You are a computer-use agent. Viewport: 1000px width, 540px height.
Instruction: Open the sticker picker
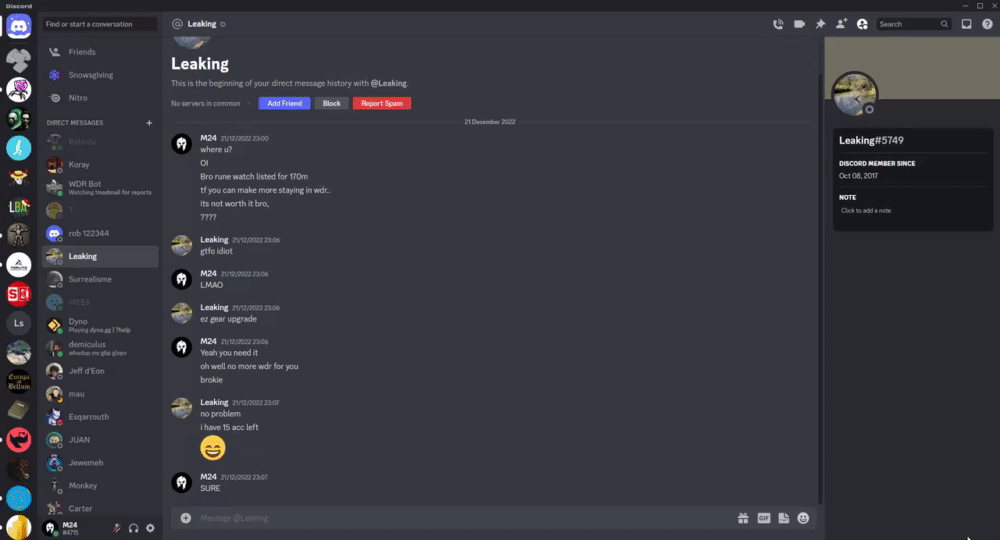click(x=784, y=518)
